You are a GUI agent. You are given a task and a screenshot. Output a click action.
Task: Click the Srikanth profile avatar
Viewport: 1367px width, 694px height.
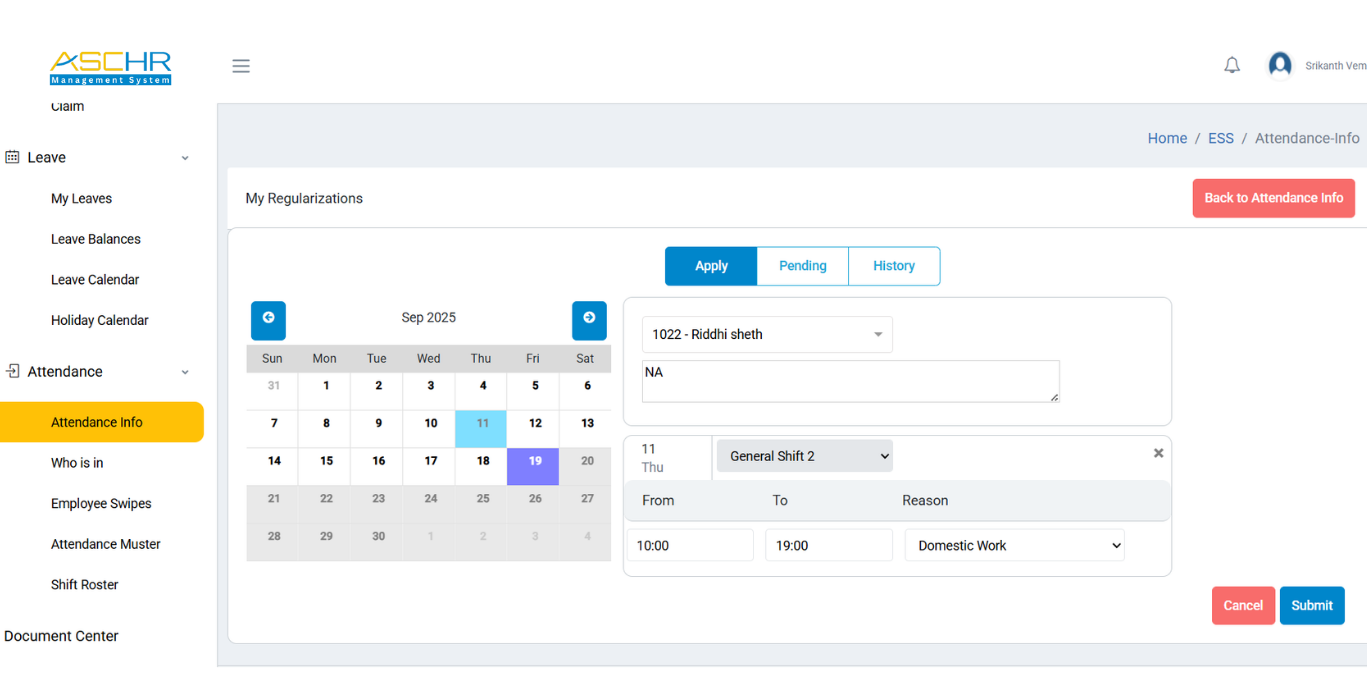tap(1280, 63)
